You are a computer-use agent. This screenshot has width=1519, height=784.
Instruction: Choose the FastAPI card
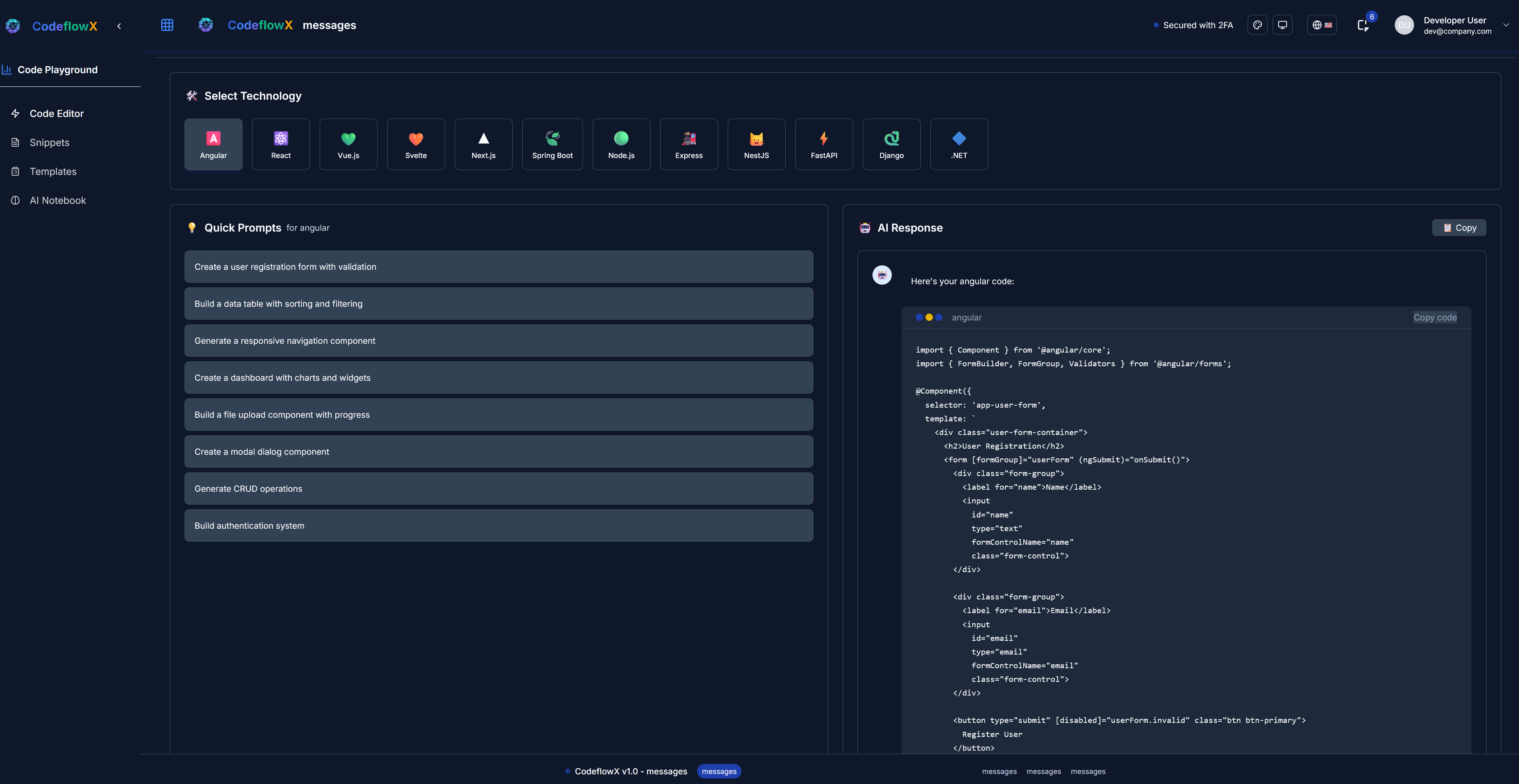[824, 144]
